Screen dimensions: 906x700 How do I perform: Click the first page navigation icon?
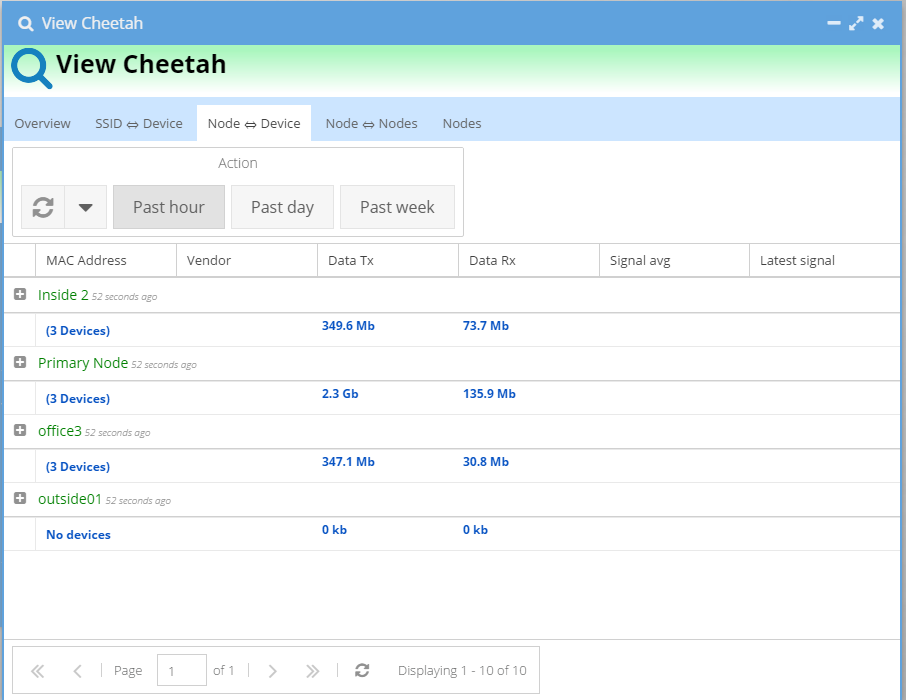[38, 671]
